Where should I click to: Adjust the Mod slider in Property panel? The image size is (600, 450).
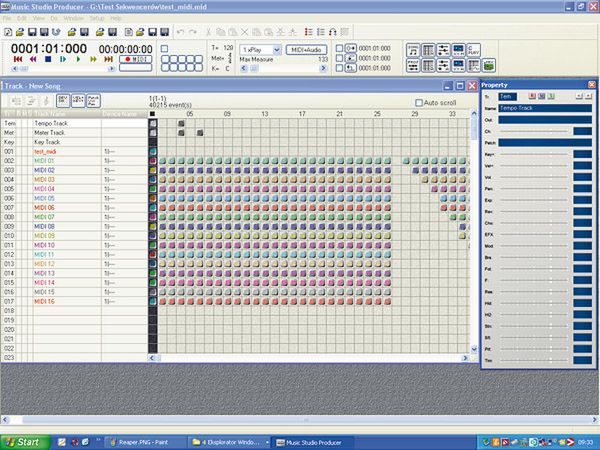pyautogui.click(x=534, y=246)
